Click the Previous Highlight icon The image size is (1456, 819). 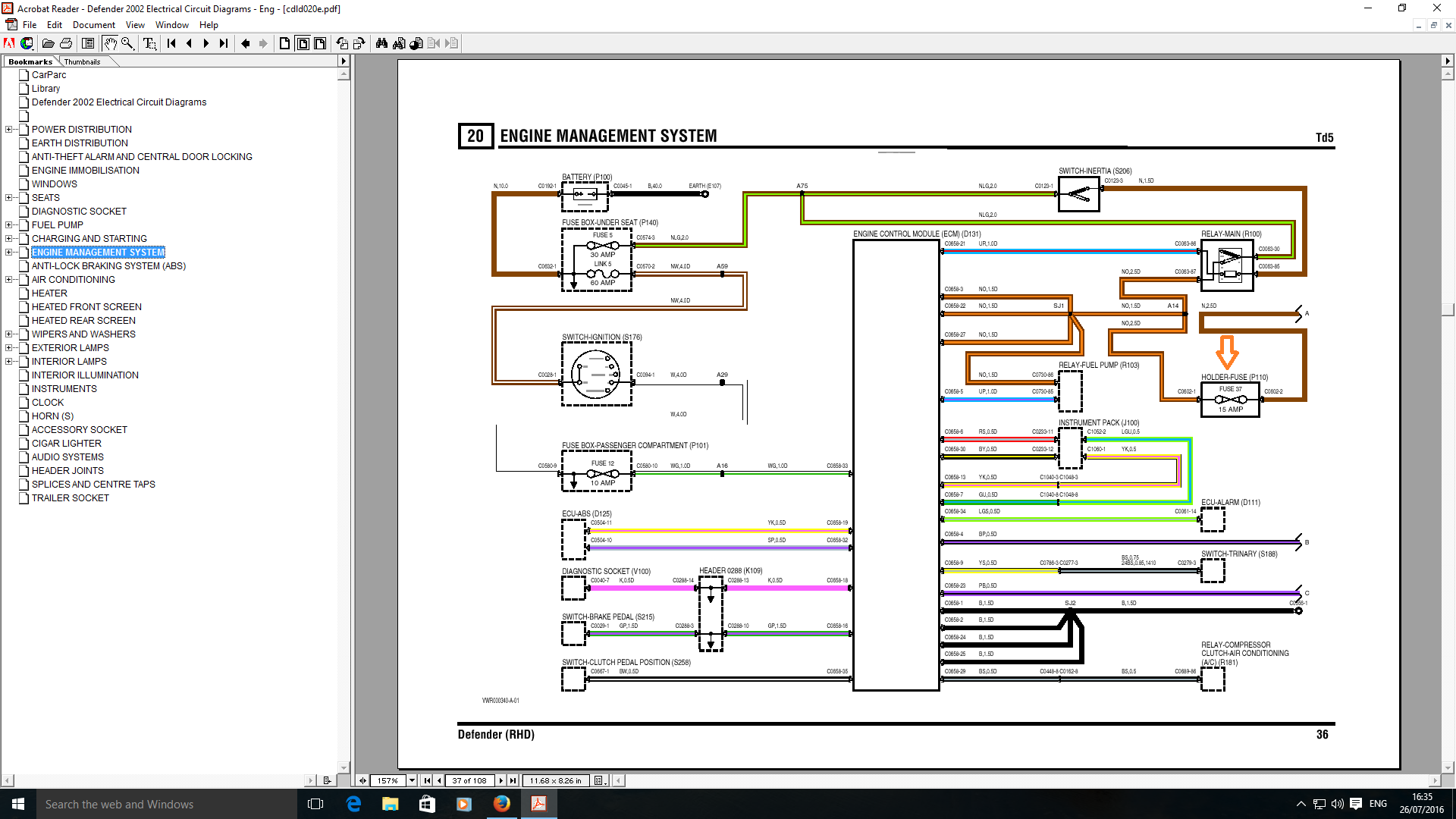434,43
